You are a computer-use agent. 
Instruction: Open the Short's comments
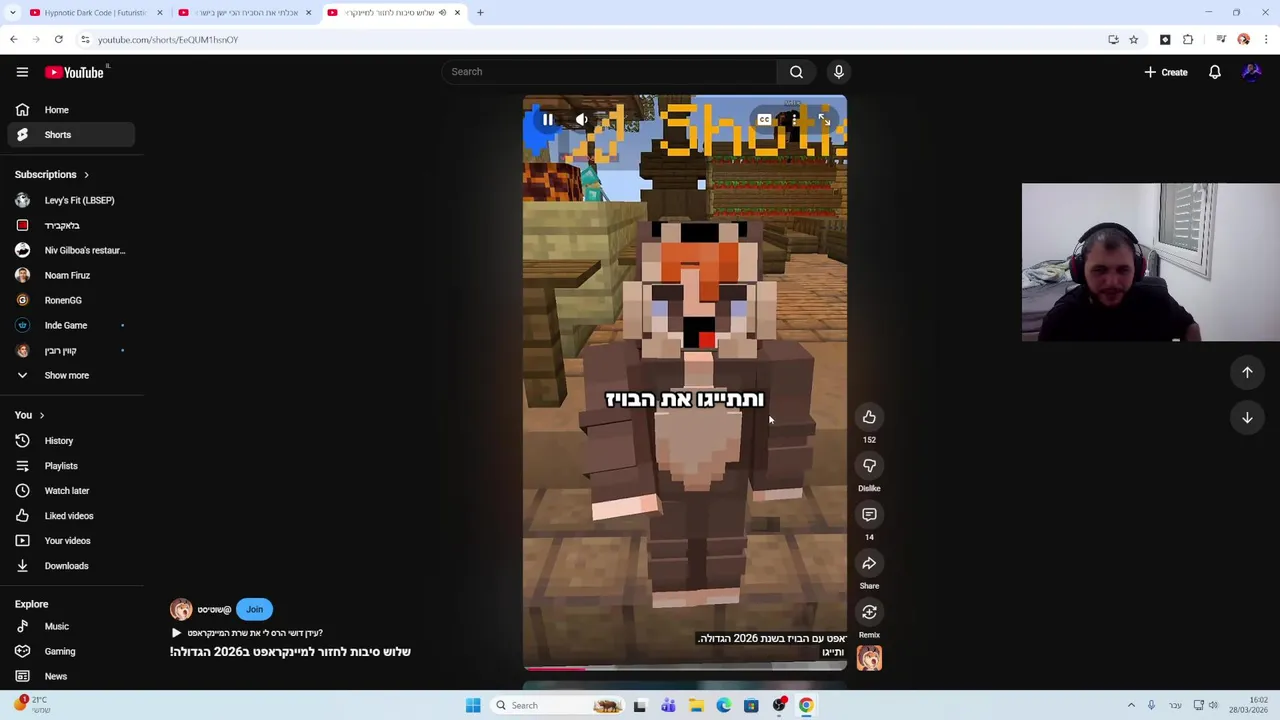click(869, 515)
